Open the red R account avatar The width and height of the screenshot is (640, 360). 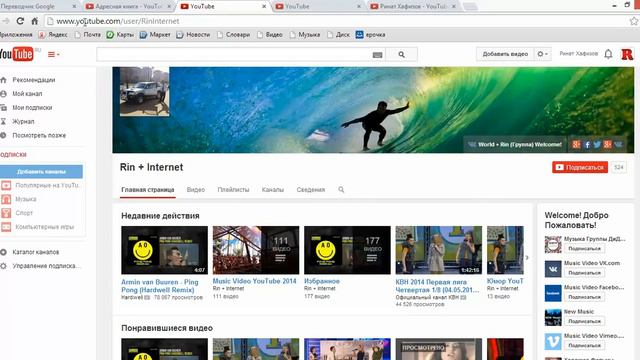coord(627,54)
